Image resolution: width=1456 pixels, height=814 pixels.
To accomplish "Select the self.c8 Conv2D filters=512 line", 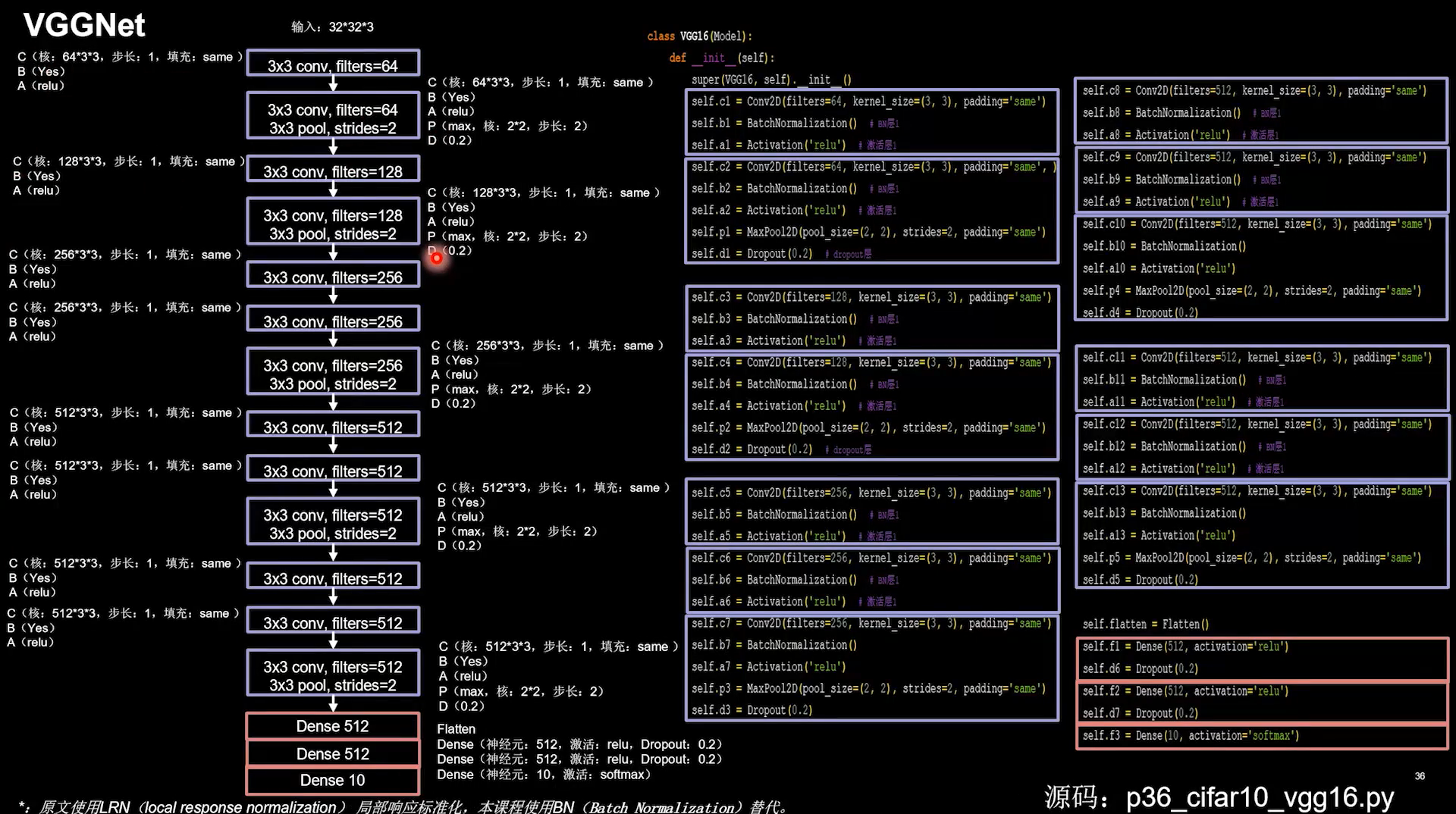I will pos(1254,91).
